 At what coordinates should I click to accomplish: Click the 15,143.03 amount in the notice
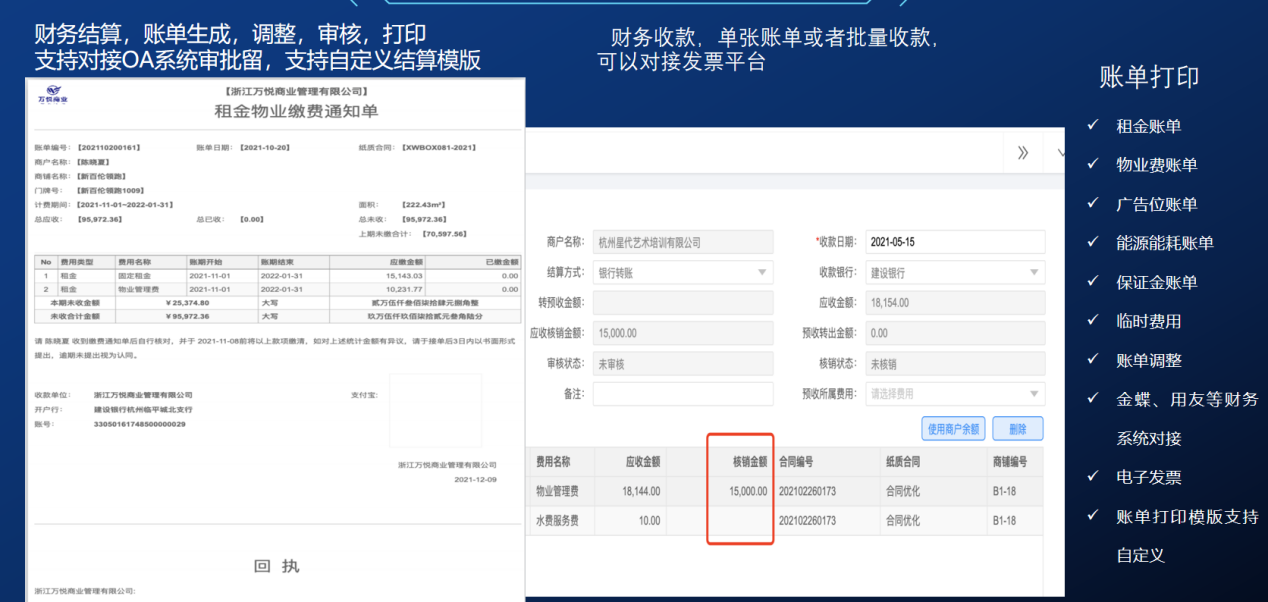pyautogui.click(x=403, y=275)
